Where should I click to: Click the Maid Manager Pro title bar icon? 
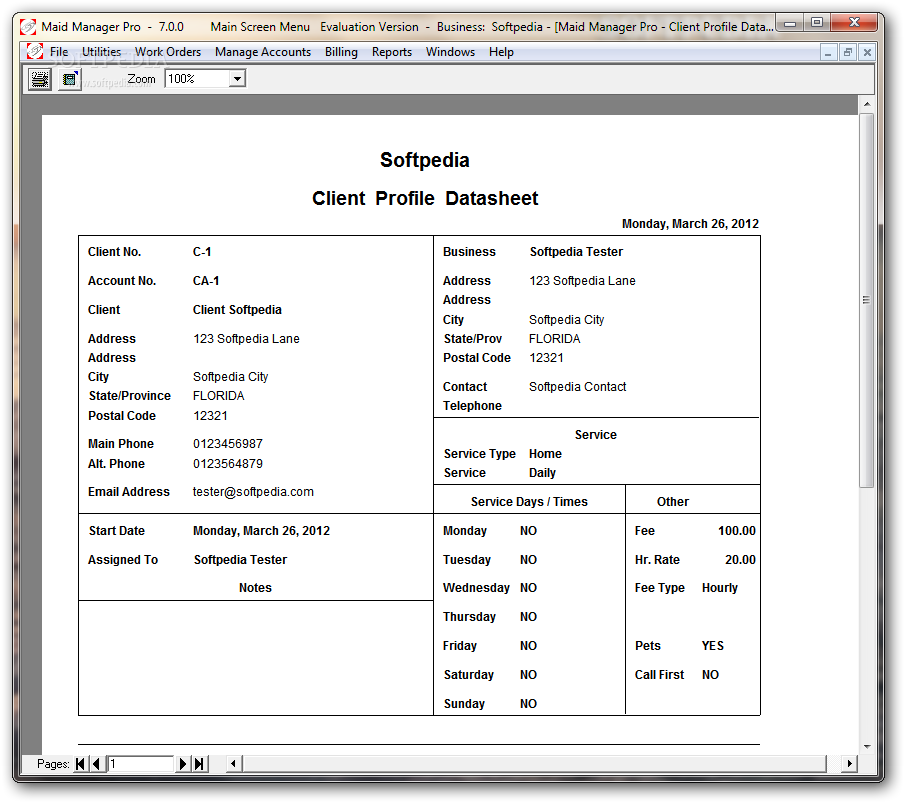coord(28,27)
